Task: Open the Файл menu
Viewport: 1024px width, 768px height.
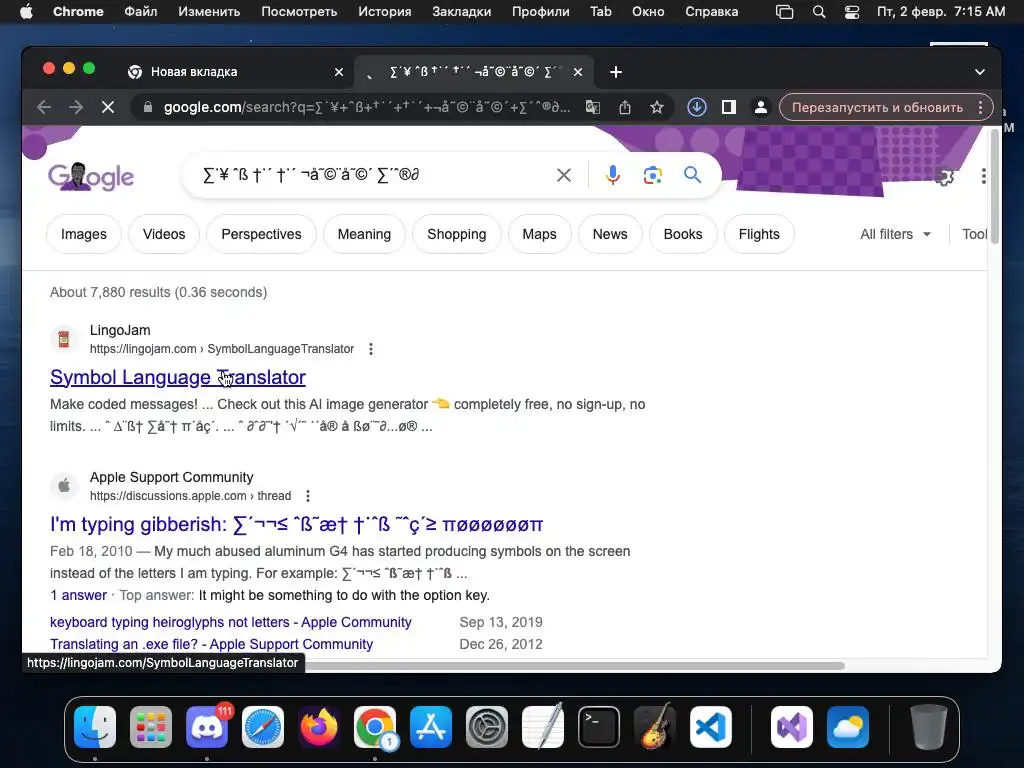Action: pos(140,12)
